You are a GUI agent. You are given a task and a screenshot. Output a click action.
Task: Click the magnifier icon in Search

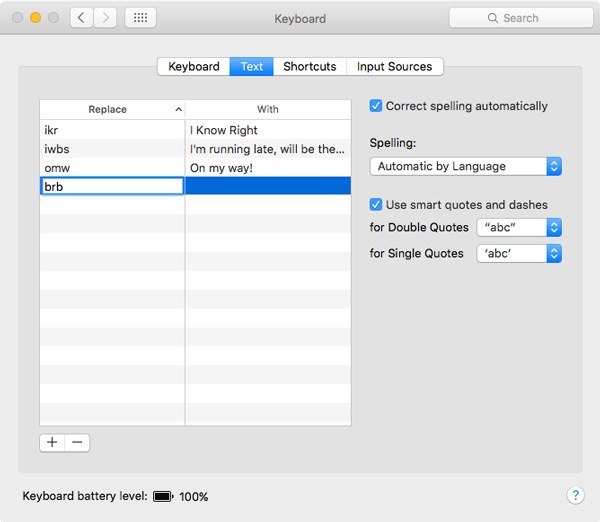coord(493,18)
